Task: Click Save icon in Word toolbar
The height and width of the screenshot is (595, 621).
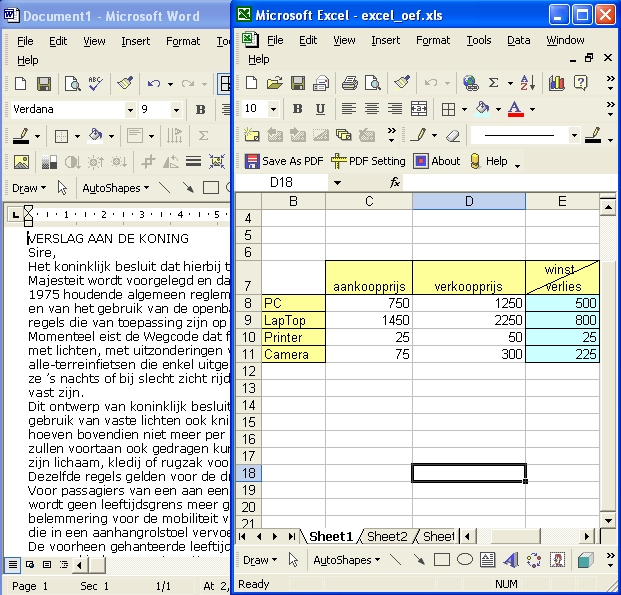Action: [x=44, y=84]
